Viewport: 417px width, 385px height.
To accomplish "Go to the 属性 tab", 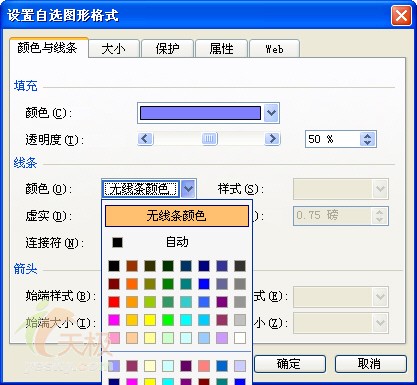I will click(221, 49).
